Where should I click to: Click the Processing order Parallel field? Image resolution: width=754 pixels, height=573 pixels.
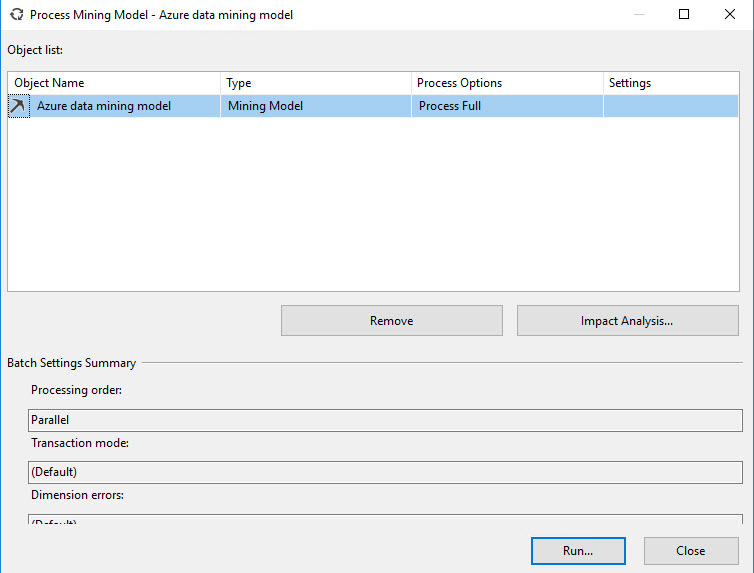385,420
